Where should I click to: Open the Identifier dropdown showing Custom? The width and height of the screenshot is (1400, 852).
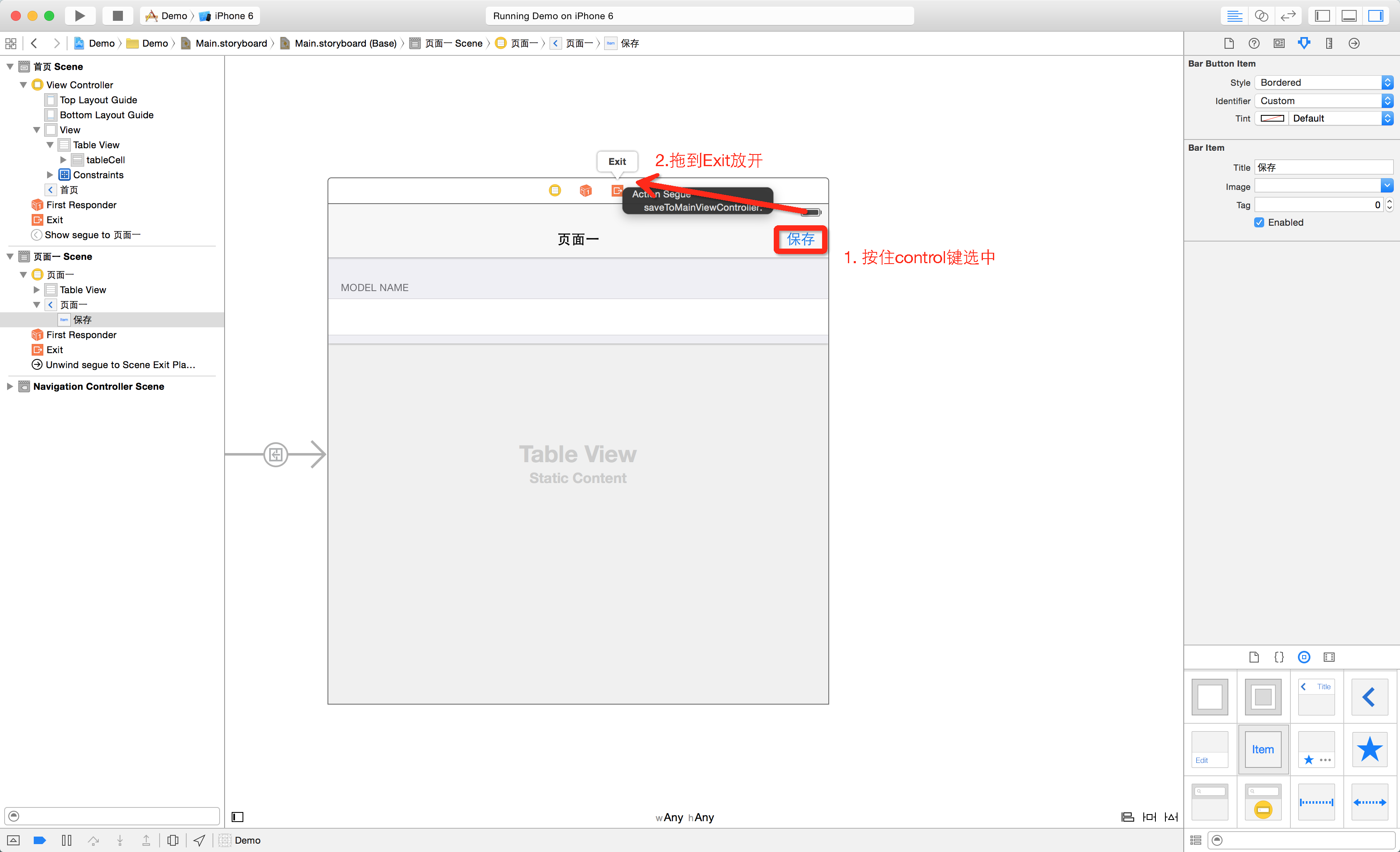(1324, 100)
